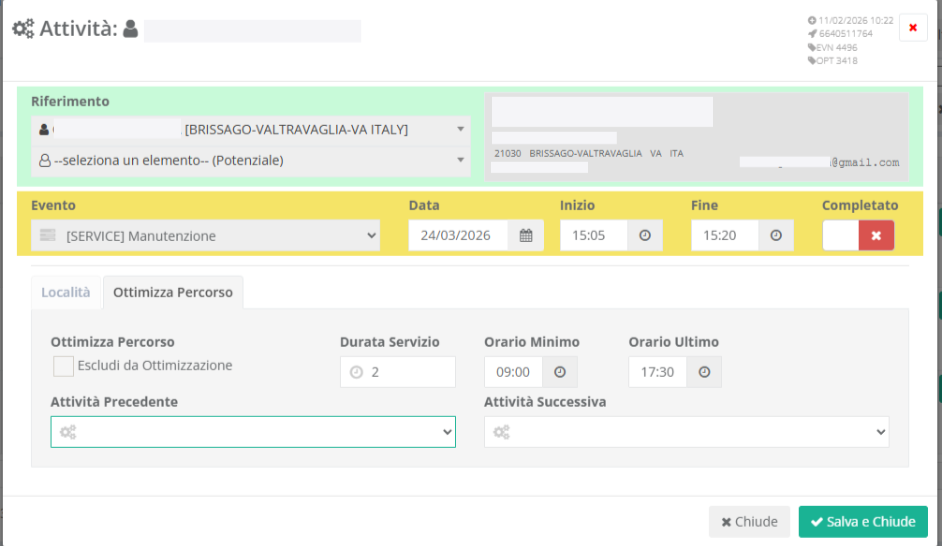Screen dimensions: 942x546
Task: Open the Attività Precedente dropdown
Action: [x=253, y=432]
